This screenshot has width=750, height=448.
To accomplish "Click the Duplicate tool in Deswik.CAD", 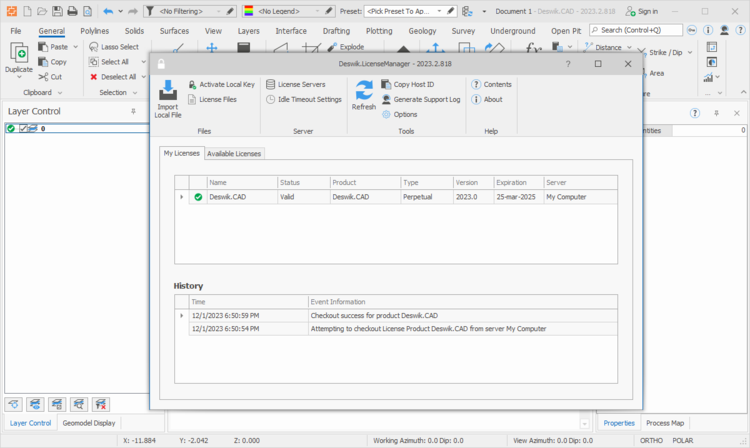I will click(19, 60).
